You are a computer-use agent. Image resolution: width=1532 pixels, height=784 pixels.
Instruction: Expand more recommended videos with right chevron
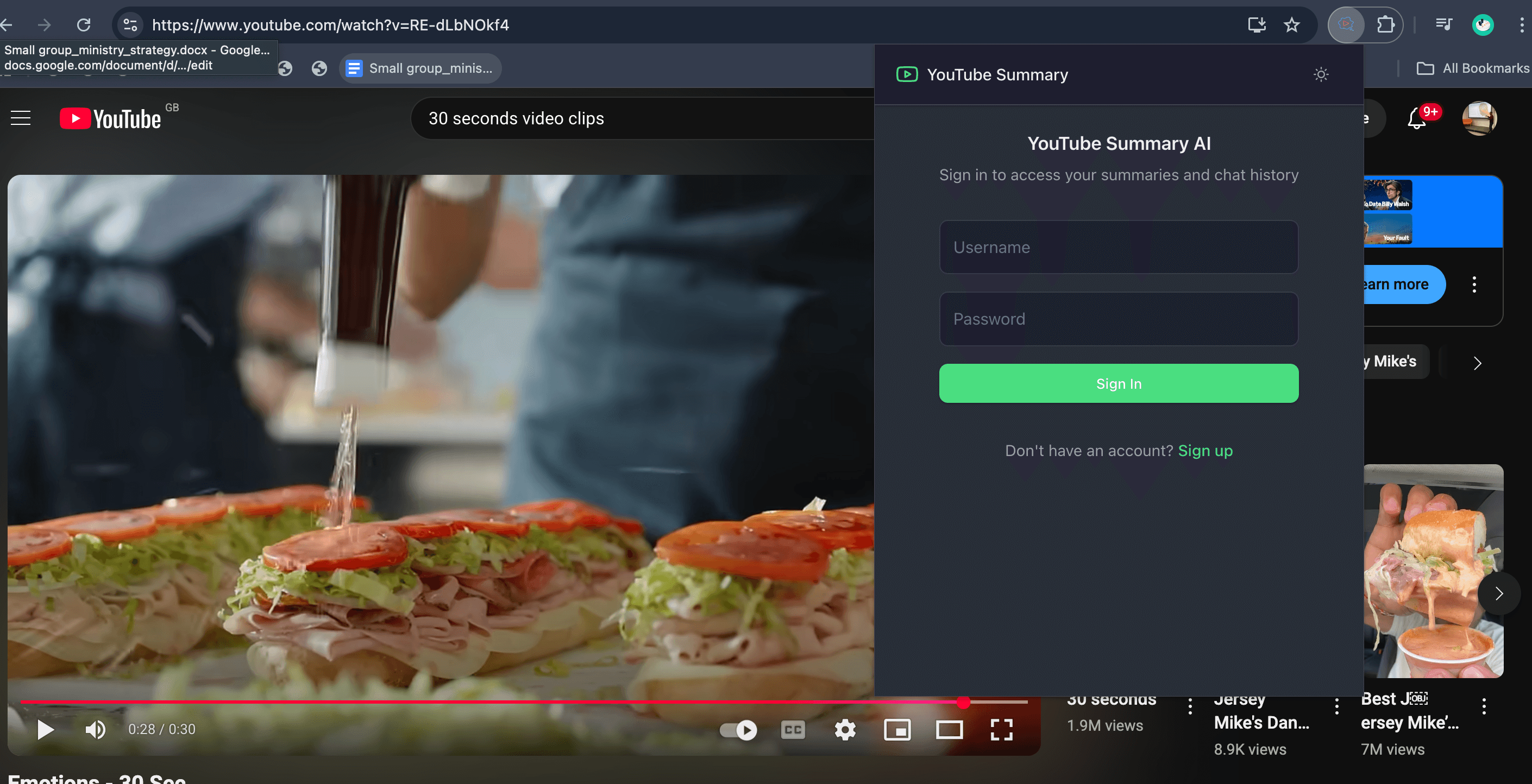[1499, 594]
